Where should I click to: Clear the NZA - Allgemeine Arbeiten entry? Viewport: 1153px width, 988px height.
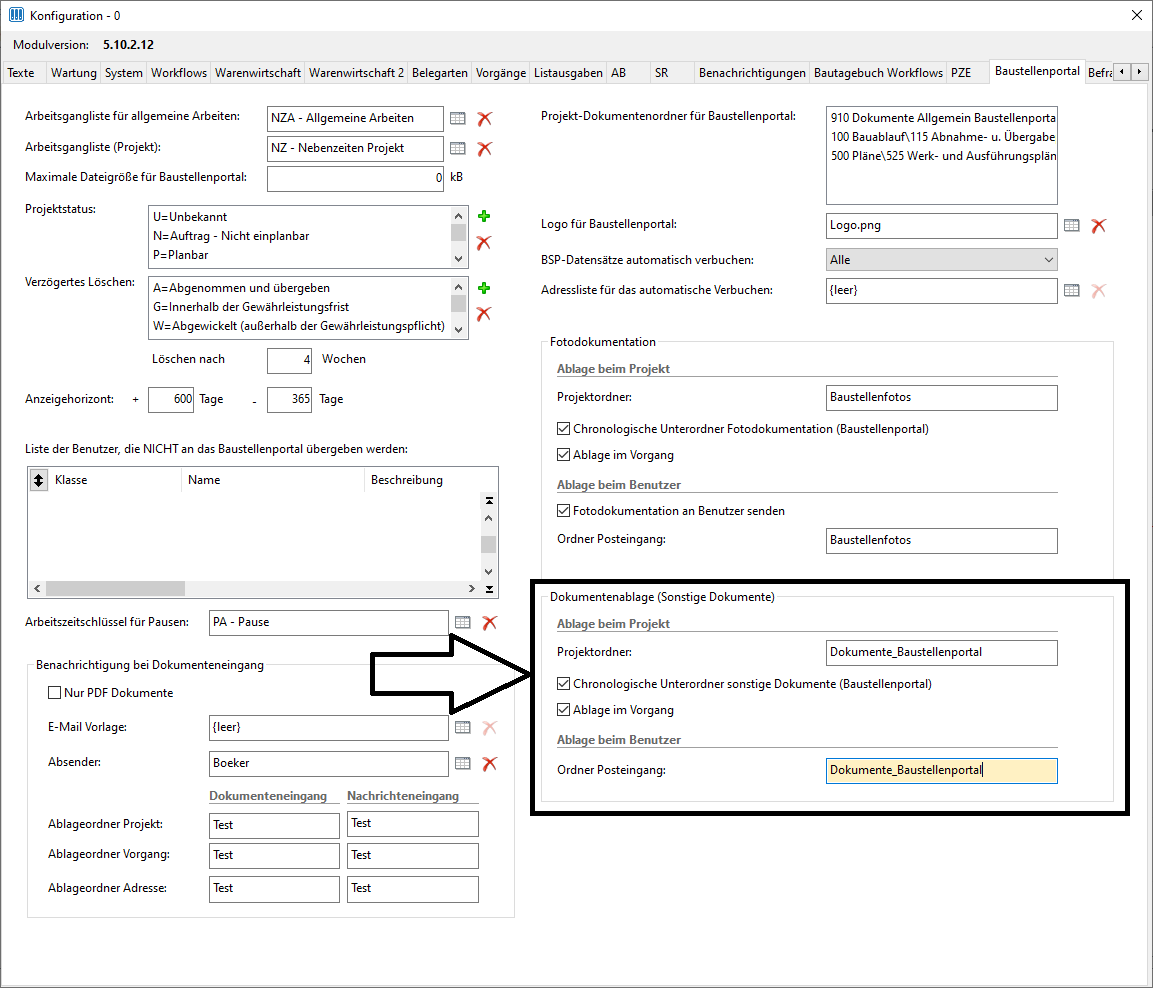click(x=485, y=118)
